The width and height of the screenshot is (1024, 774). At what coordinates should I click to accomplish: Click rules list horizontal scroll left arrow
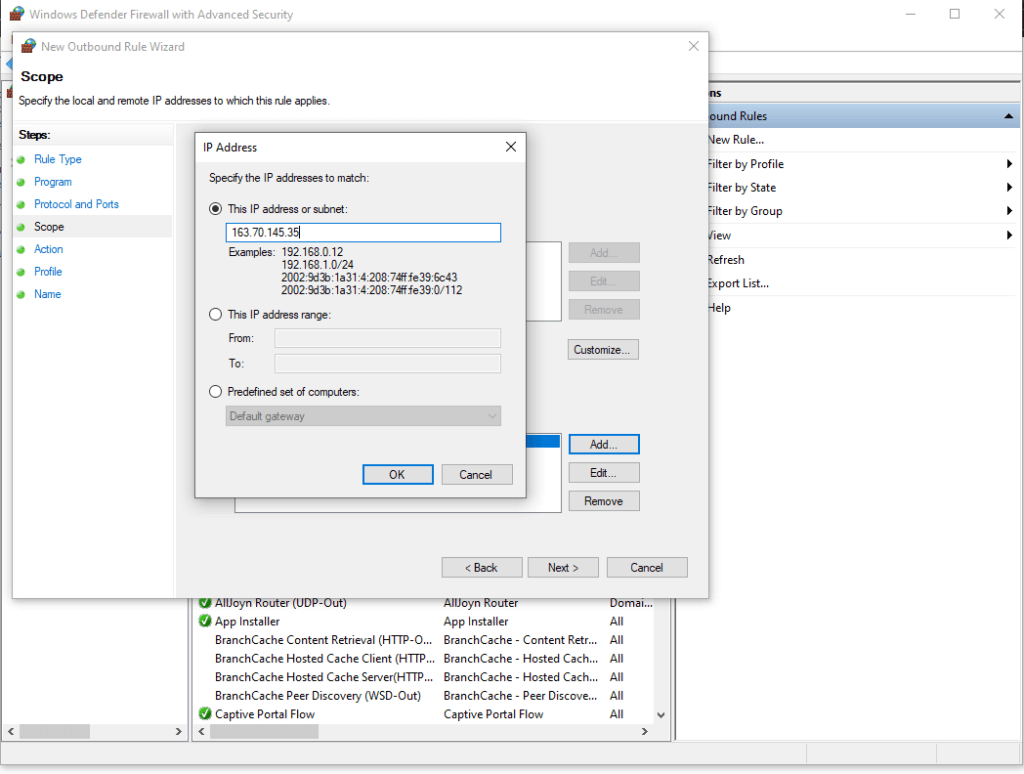tap(202, 732)
